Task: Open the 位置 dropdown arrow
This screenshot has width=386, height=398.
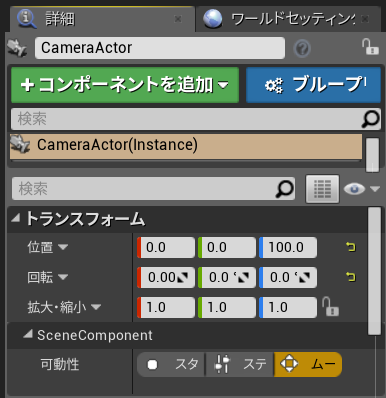Action: click(63, 247)
